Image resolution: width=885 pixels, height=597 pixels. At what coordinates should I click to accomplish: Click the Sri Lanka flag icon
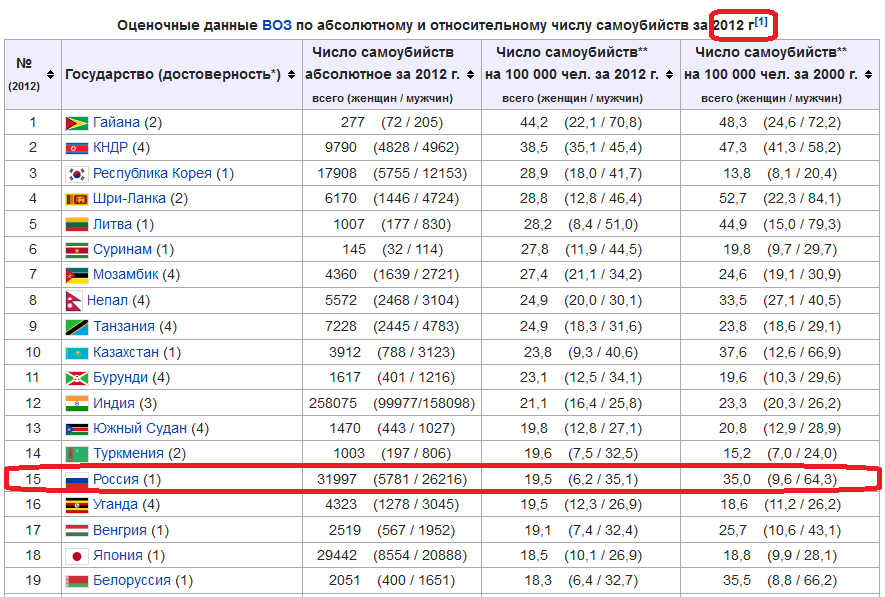76,199
